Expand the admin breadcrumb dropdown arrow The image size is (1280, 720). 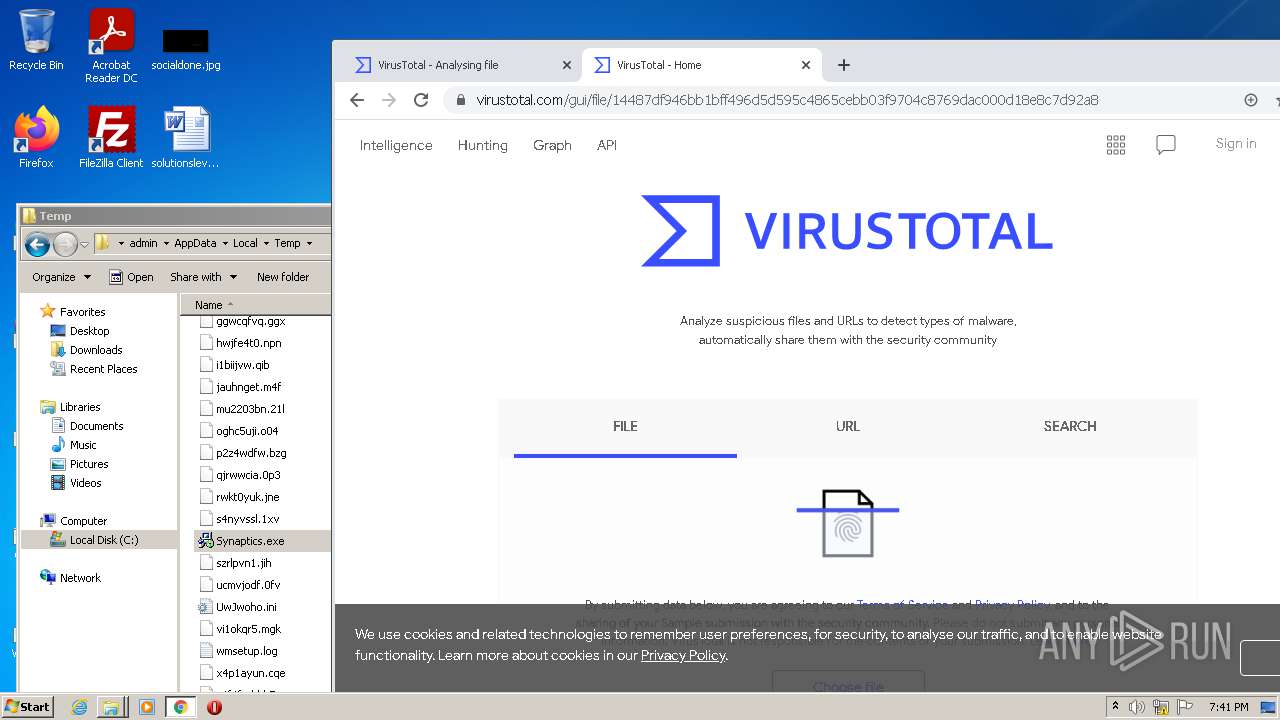coord(166,243)
